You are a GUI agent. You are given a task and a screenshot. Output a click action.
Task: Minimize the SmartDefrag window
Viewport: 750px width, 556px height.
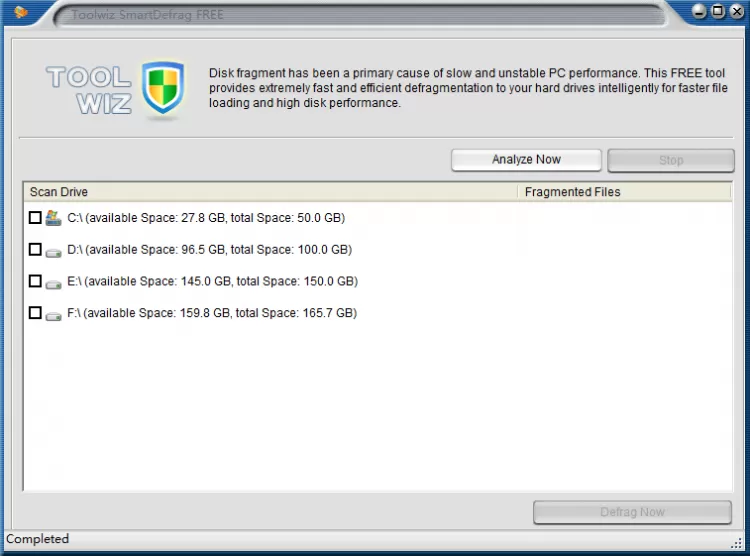[x=699, y=11]
